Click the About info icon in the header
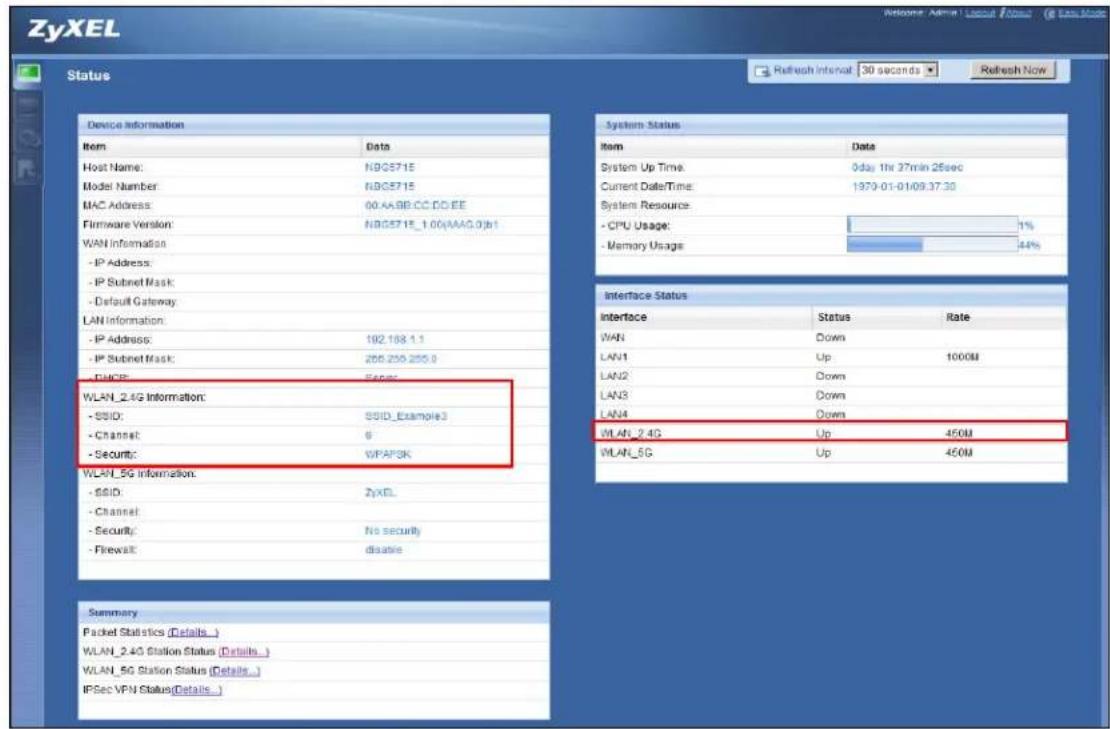The width and height of the screenshot is (1110, 729). tap(1002, 13)
